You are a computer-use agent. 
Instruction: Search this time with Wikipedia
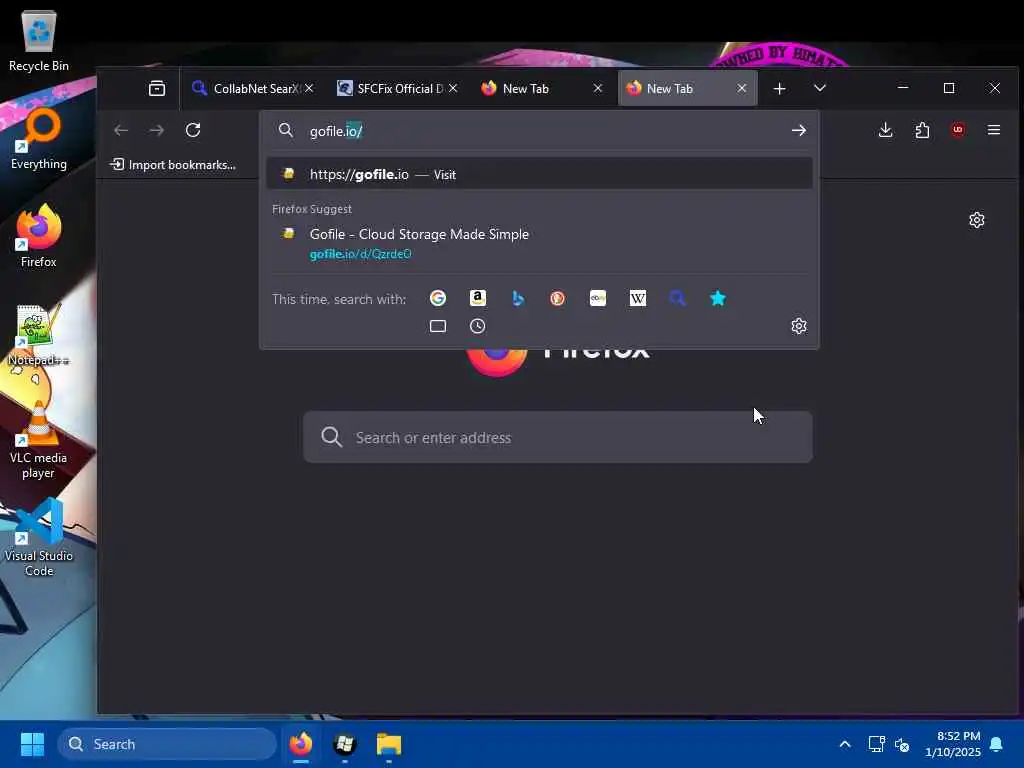(637, 298)
